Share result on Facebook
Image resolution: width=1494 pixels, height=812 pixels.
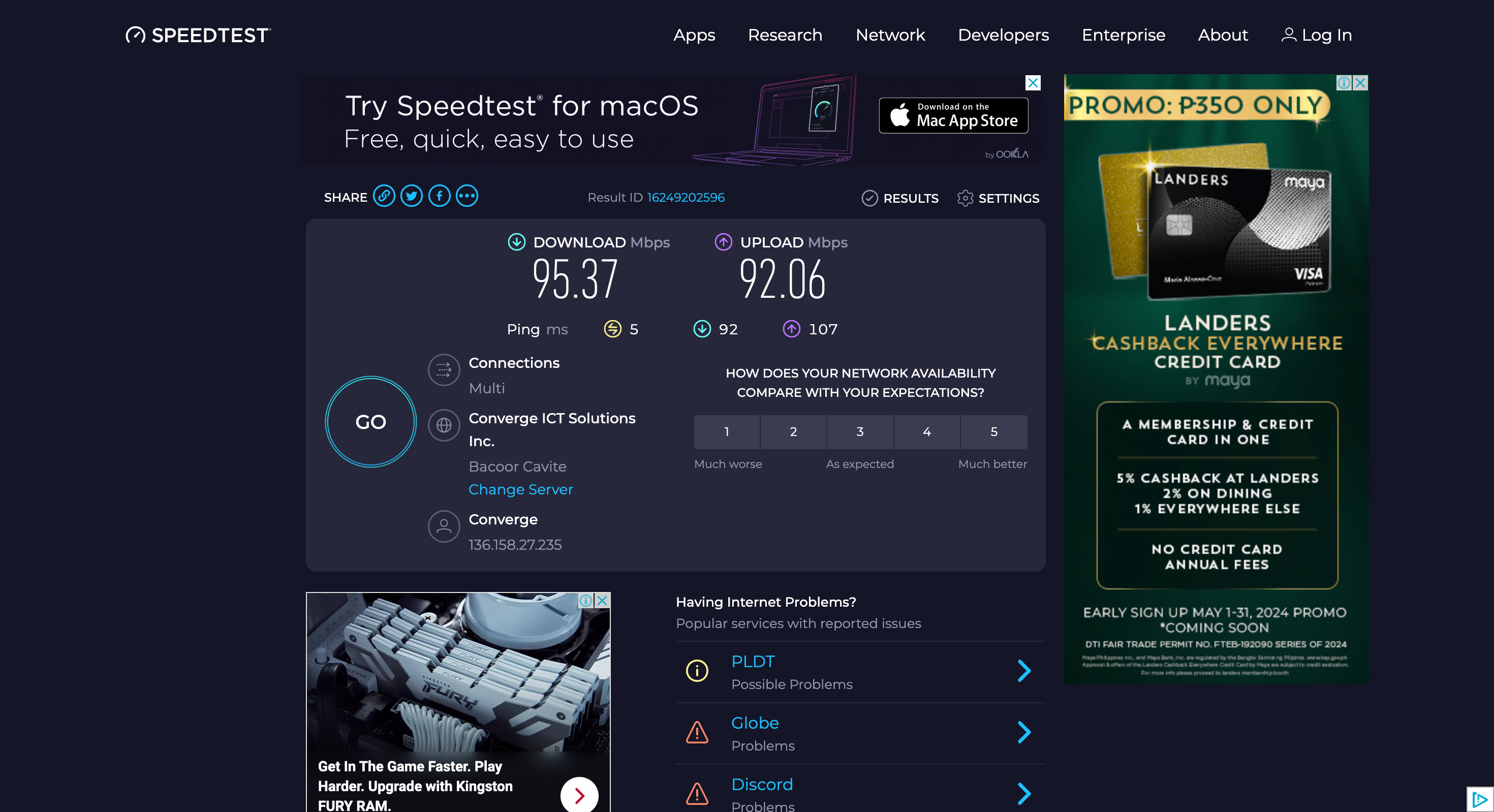[x=440, y=196]
